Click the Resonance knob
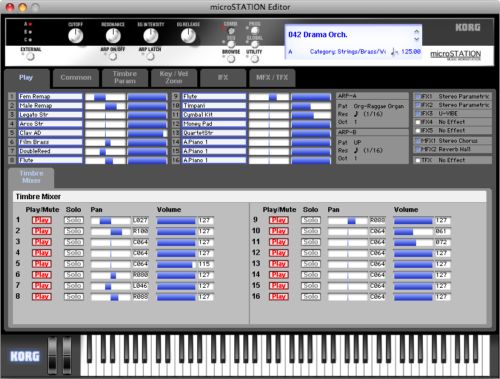The width and height of the screenshot is (500, 379). 113,36
